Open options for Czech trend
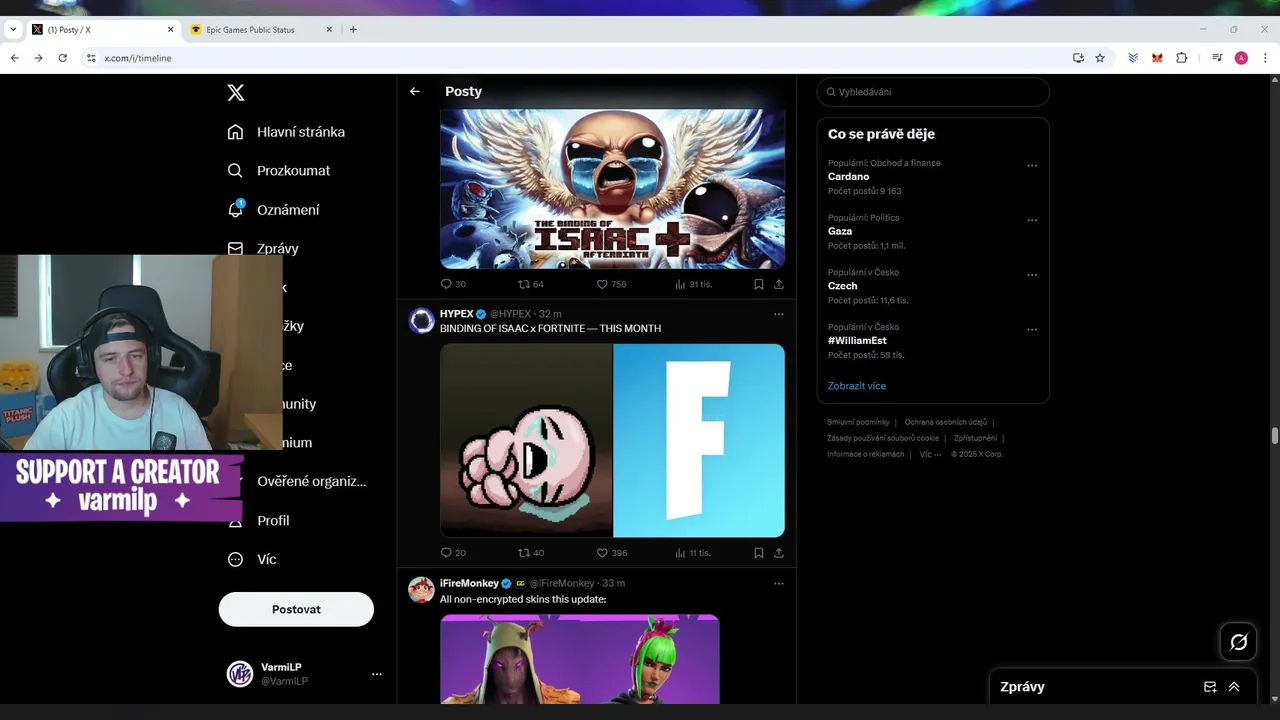Screen dimensions: 1280x720 pyautogui.click(x=1032, y=275)
